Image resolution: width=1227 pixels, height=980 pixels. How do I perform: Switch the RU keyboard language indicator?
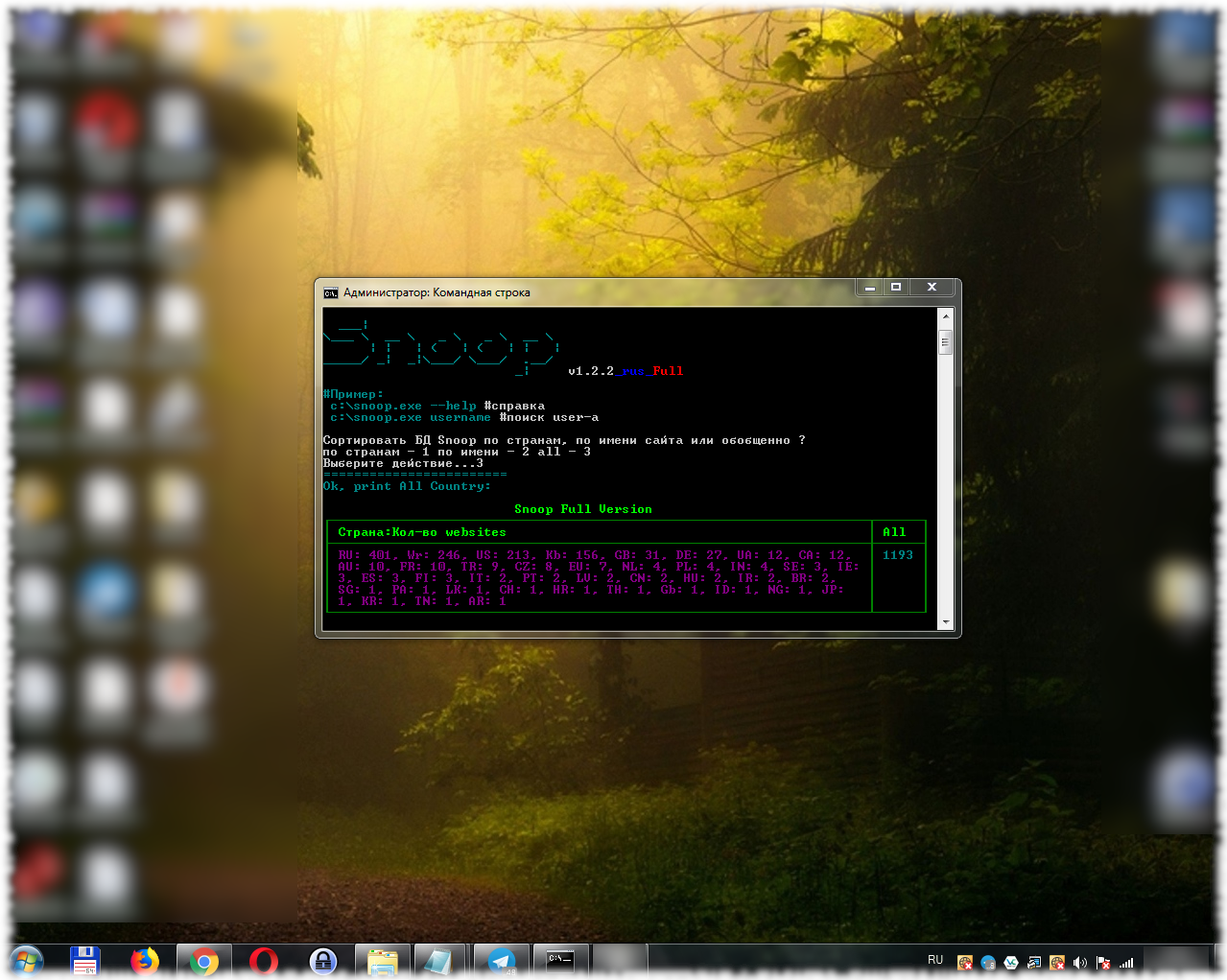[x=934, y=961]
